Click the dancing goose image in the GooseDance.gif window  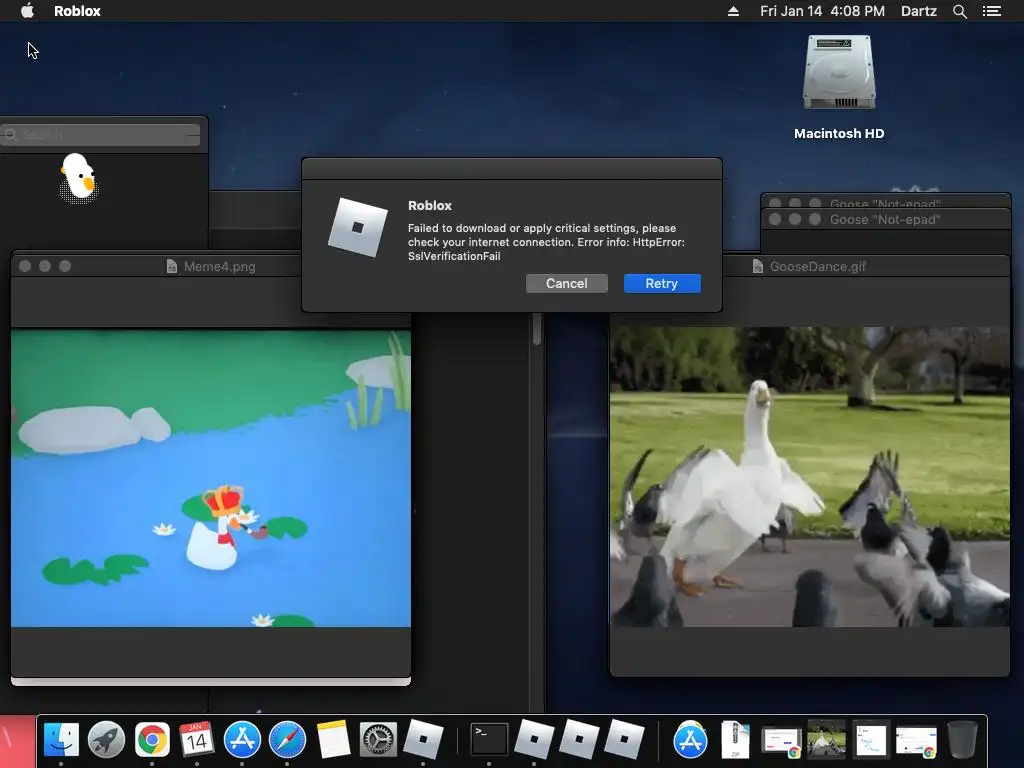click(809, 477)
